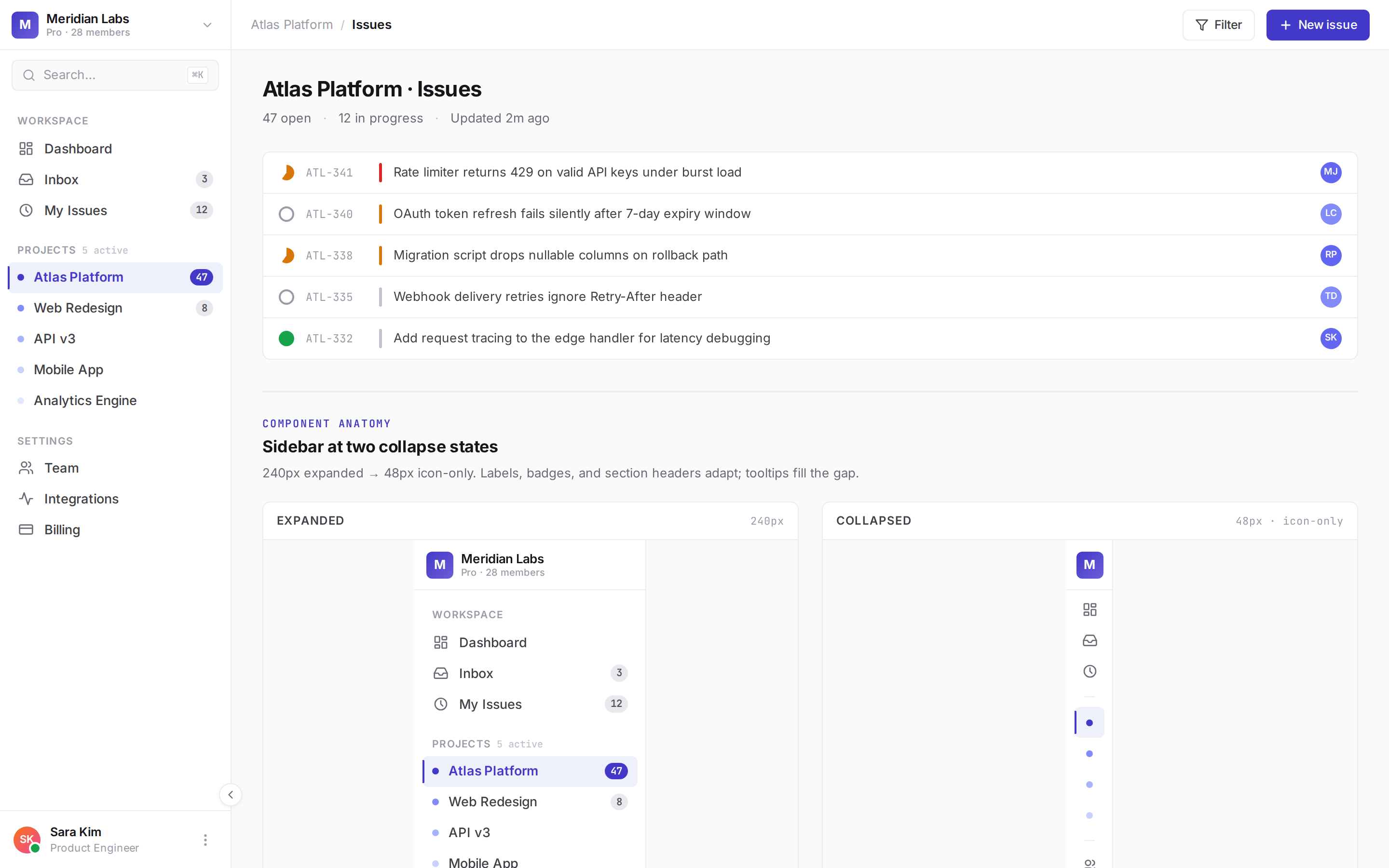Viewport: 1389px width, 868px height.
Task: Select the API v3 project in the main sidebar
Action: [115, 339]
